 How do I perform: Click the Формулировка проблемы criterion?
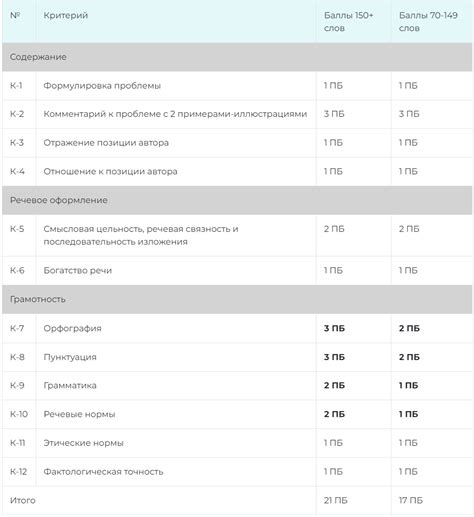(102, 86)
